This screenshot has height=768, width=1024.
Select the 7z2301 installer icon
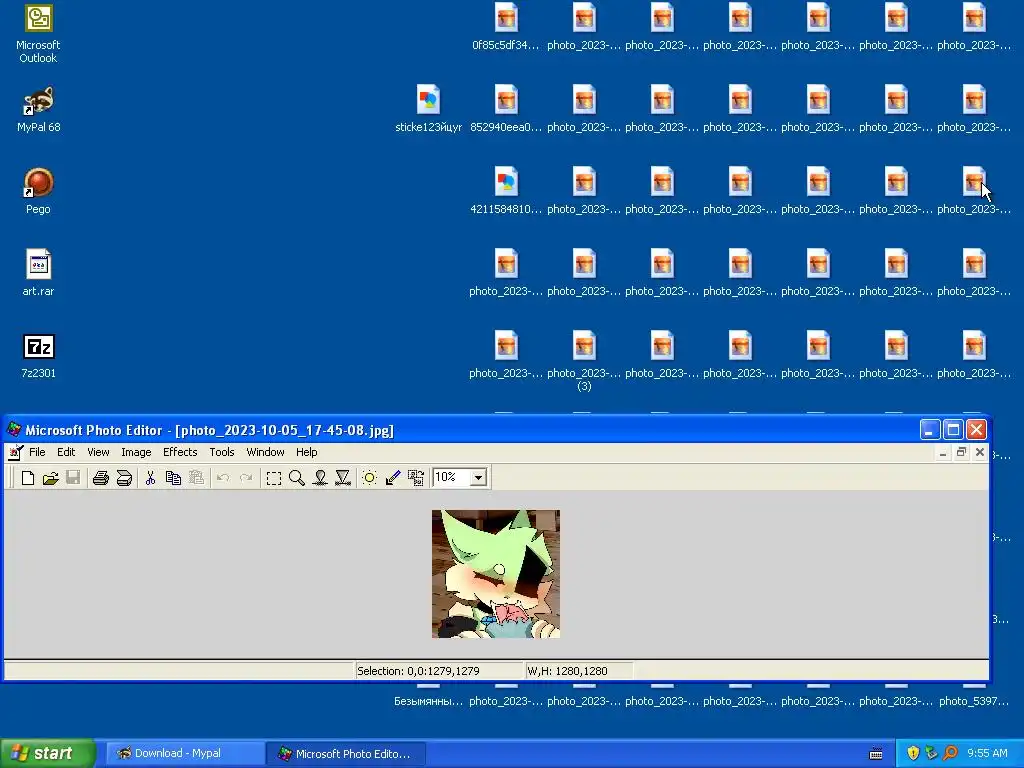point(38,356)
